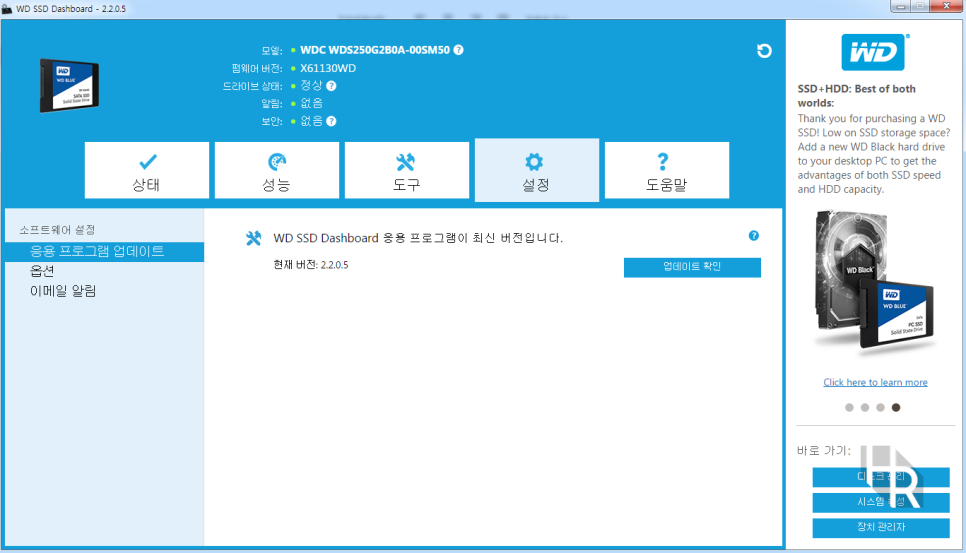The height and width of the screenshot is (553, 966).
Task: Click the 업데이트 확인 button
Action: (x=692, y=267)
